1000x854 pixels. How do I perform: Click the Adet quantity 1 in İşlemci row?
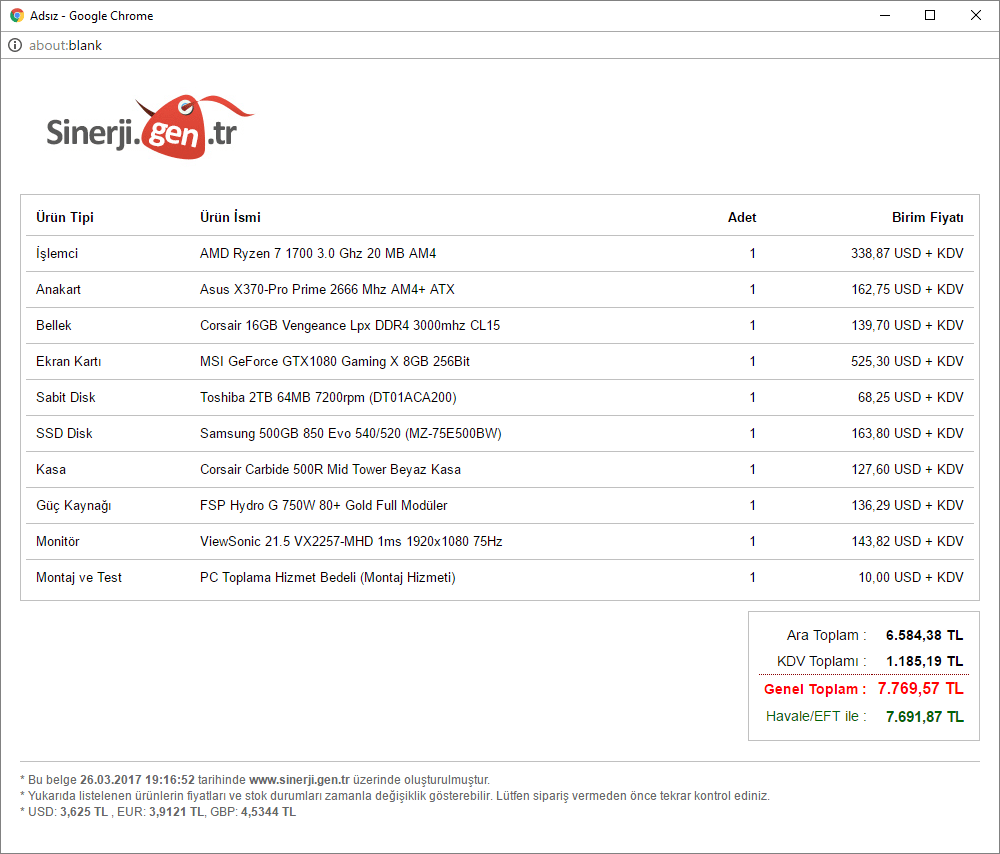753,254
